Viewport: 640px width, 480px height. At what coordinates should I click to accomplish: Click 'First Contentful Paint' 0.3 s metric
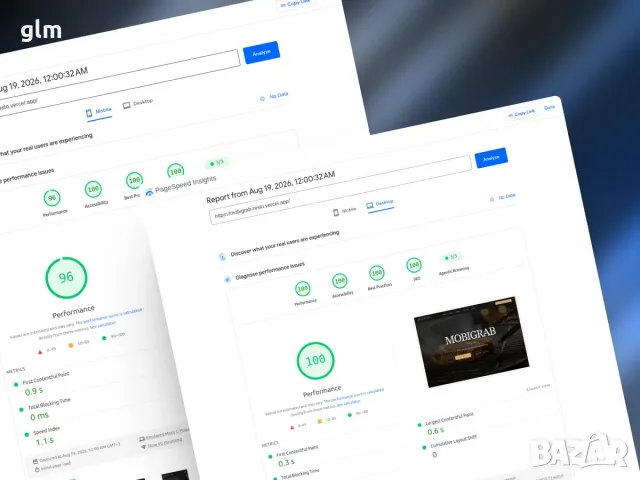(x=293, y=457)
